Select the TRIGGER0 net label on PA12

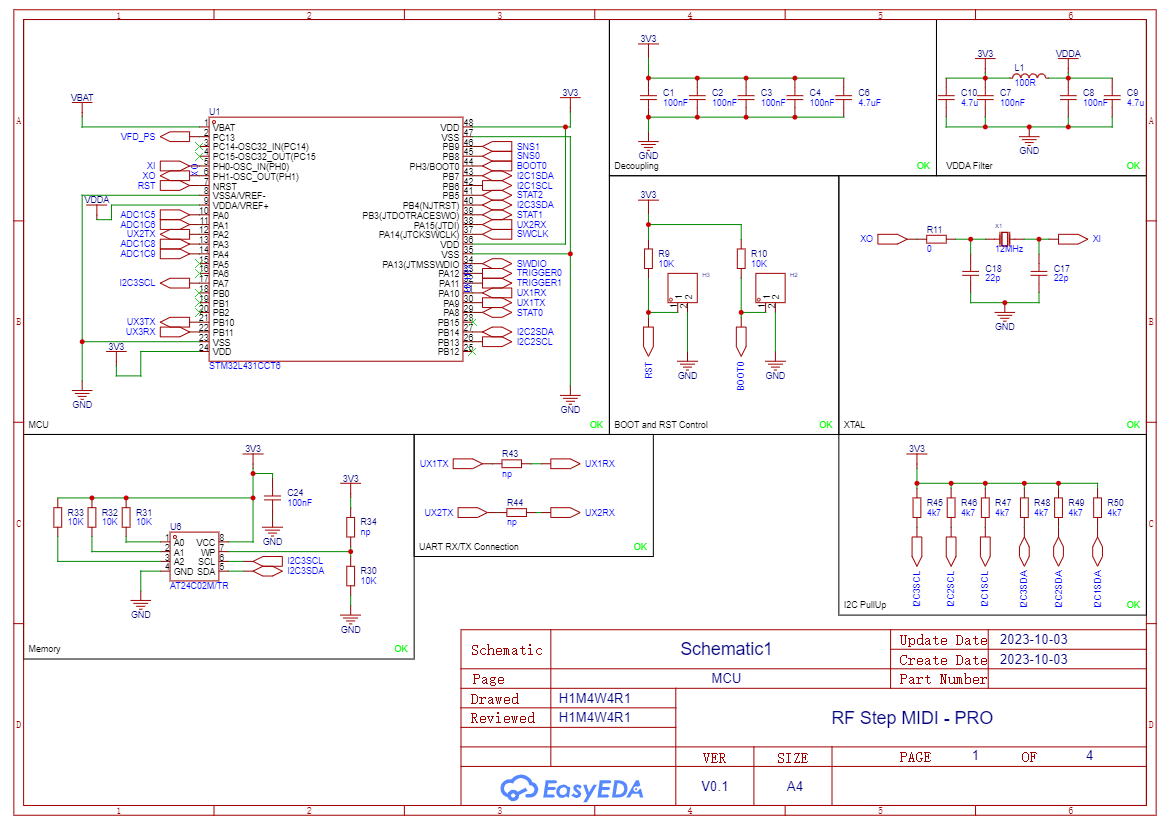(x=539, y=273)
